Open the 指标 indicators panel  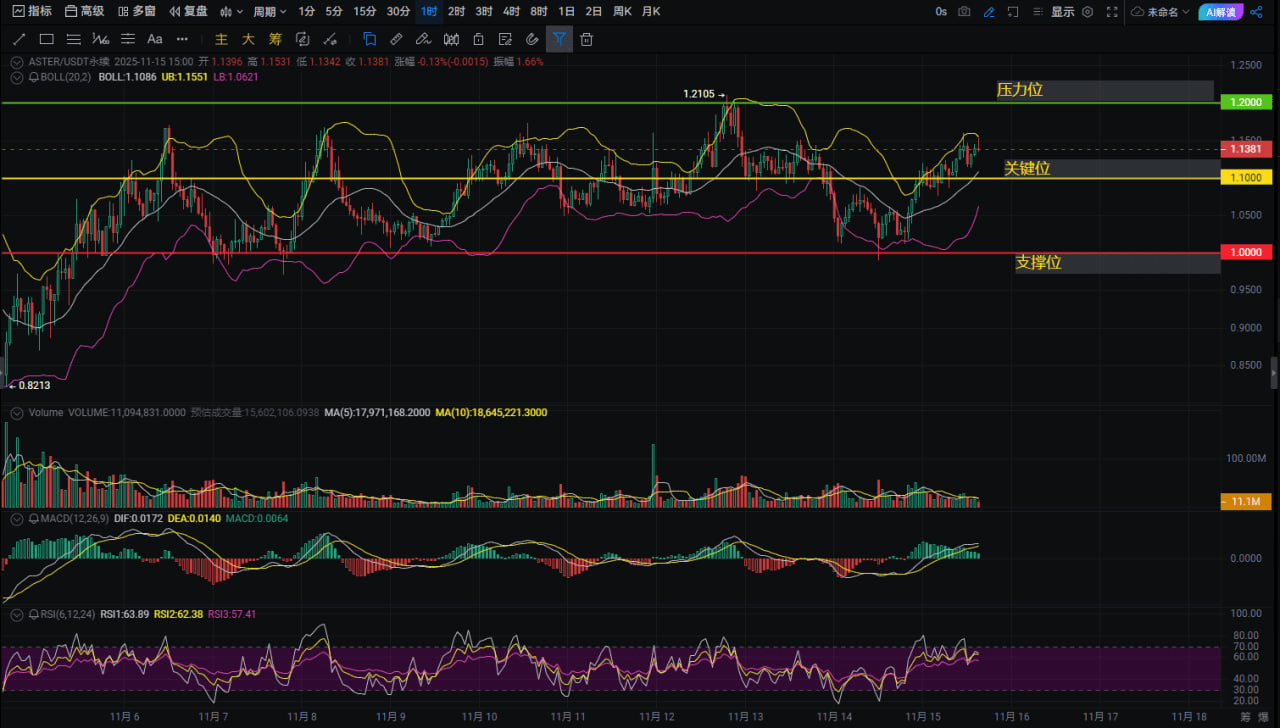33,12
